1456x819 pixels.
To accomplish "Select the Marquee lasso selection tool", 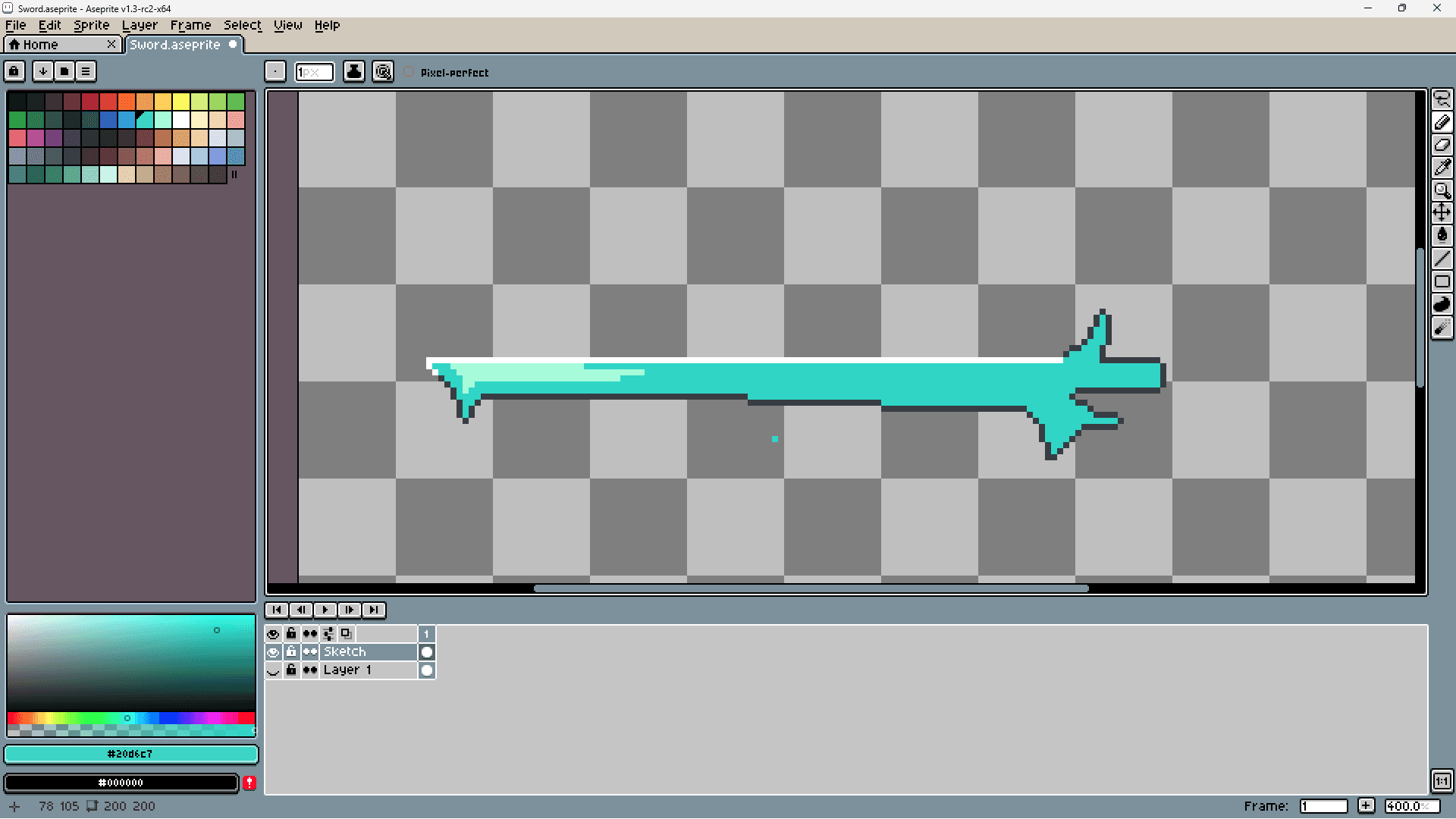I will [x=1442, y=99].
